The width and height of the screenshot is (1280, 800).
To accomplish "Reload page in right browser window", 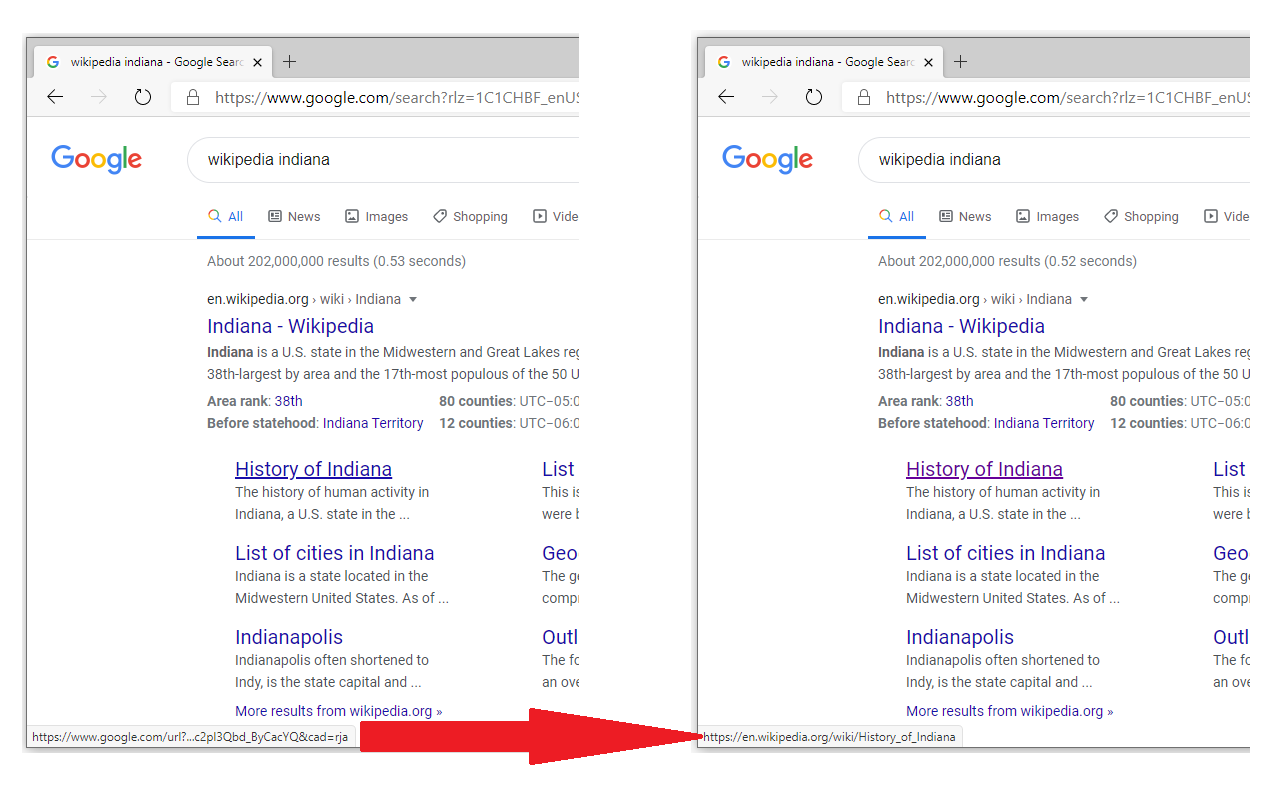I will point(814,97).
